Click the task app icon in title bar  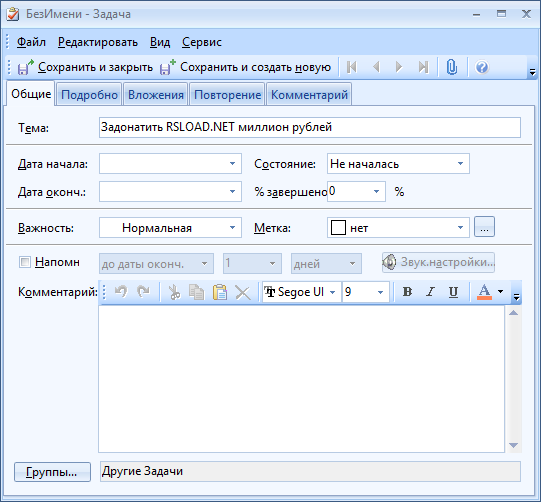pyautogui.click(x=13, y=14)
